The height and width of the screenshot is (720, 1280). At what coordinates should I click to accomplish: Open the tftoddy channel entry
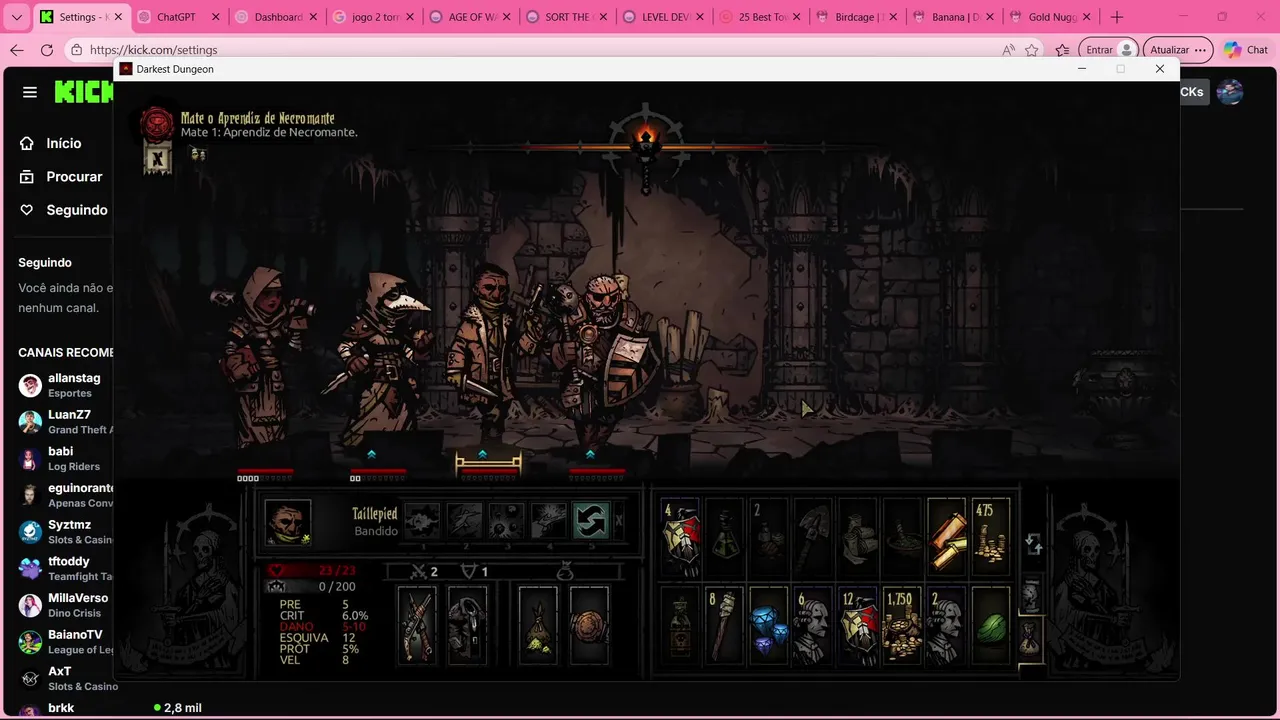pyautogui.click(x=65, y=568)
